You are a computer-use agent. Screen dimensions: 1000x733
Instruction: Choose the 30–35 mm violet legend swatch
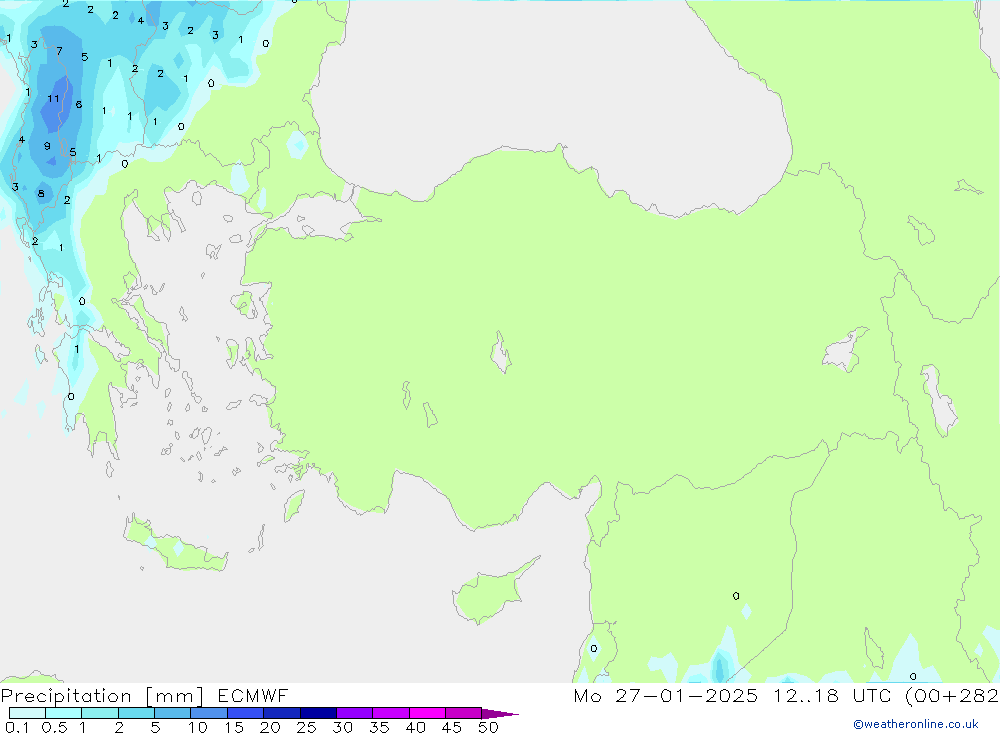(x=355, y=713)
